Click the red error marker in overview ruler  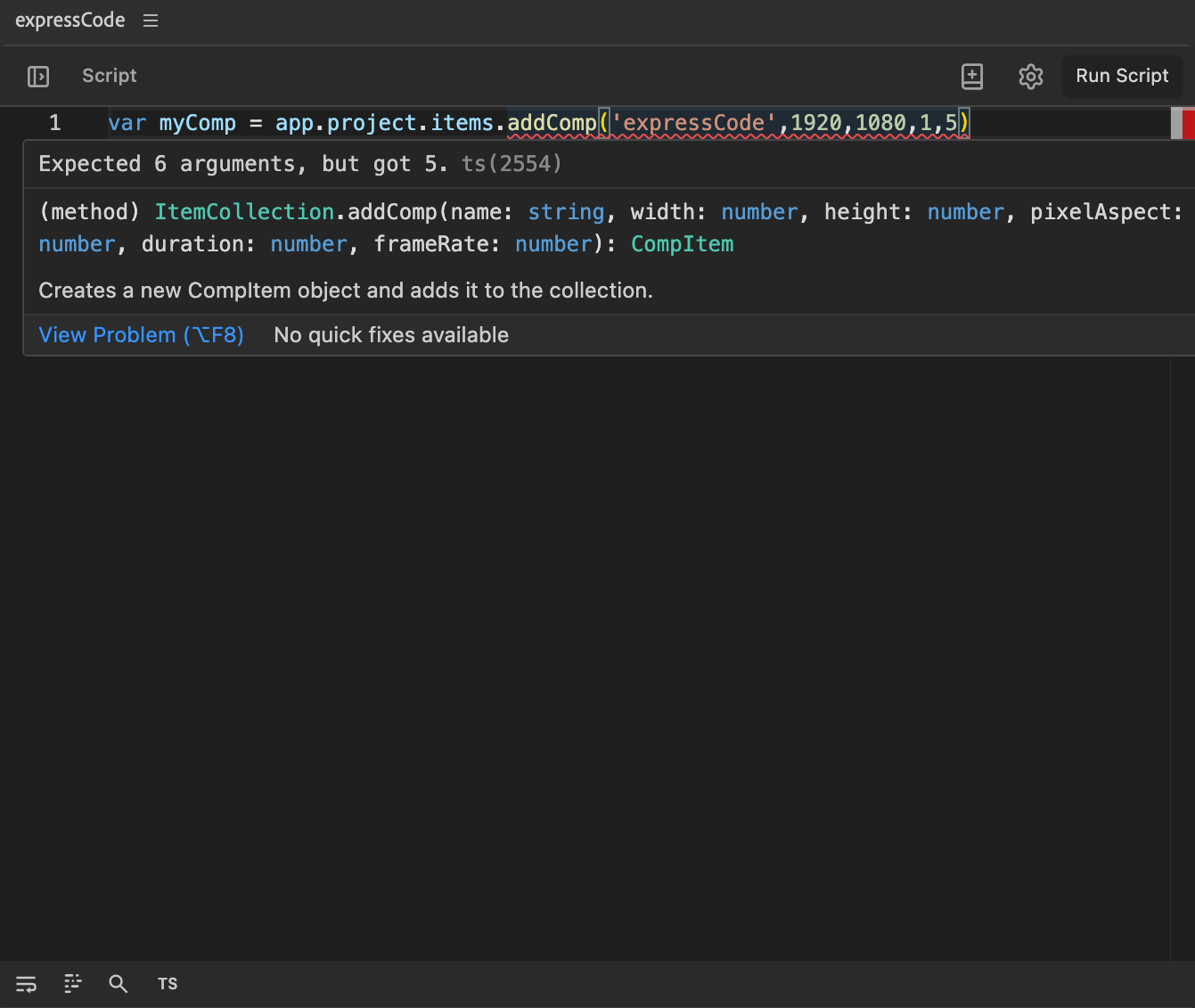point(1188,123)
